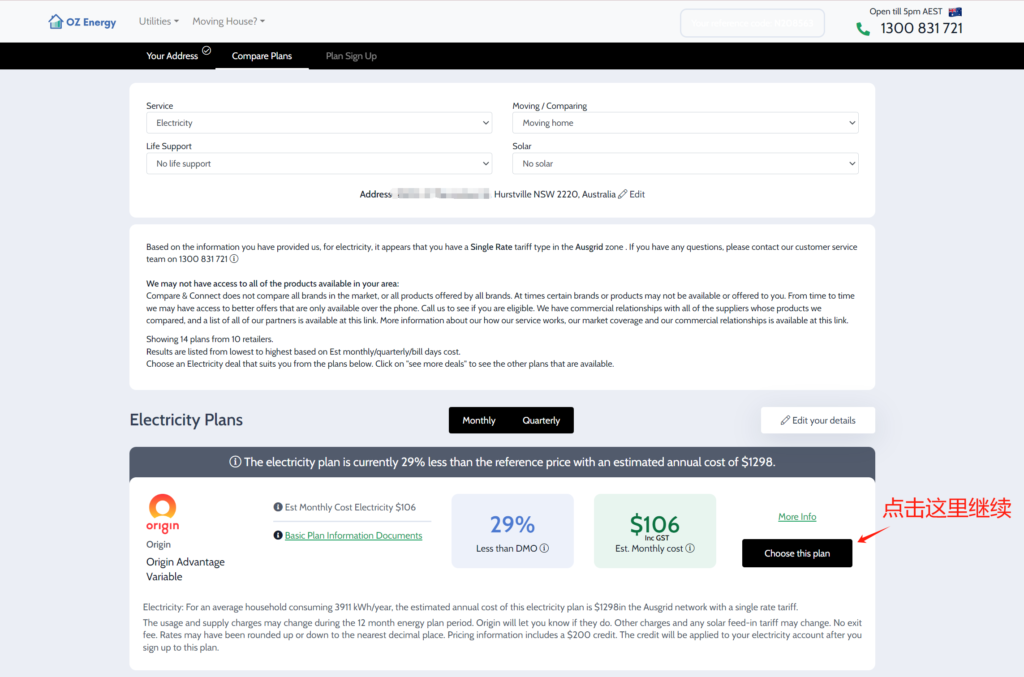Click the address text 'Hurstville NSW 2220, Australia'
Viewport: 1024px width, 677px height.
[554, 194]
